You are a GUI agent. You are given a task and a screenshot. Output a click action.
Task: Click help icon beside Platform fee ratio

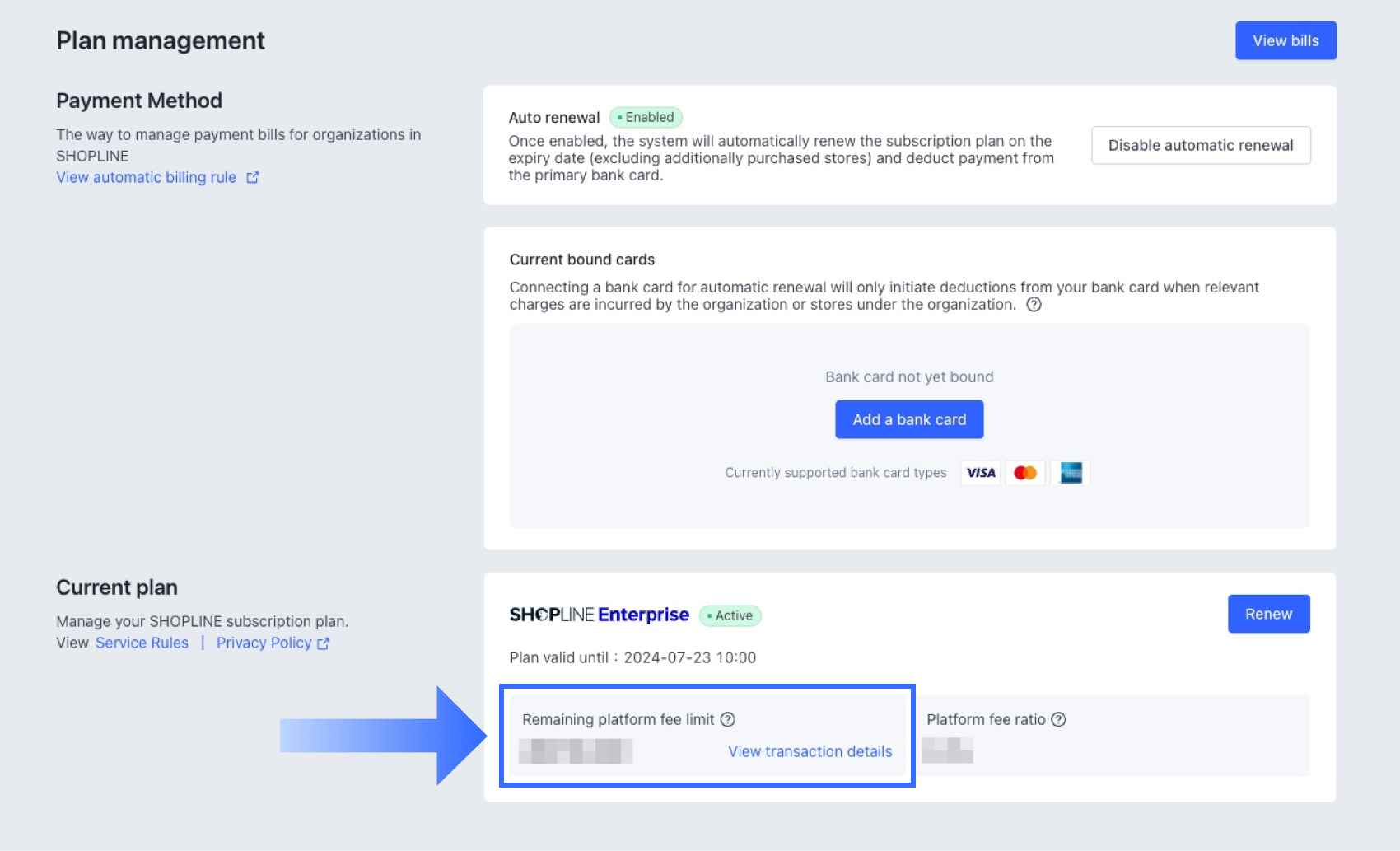pyautogui.click(x=1060, y=719)
